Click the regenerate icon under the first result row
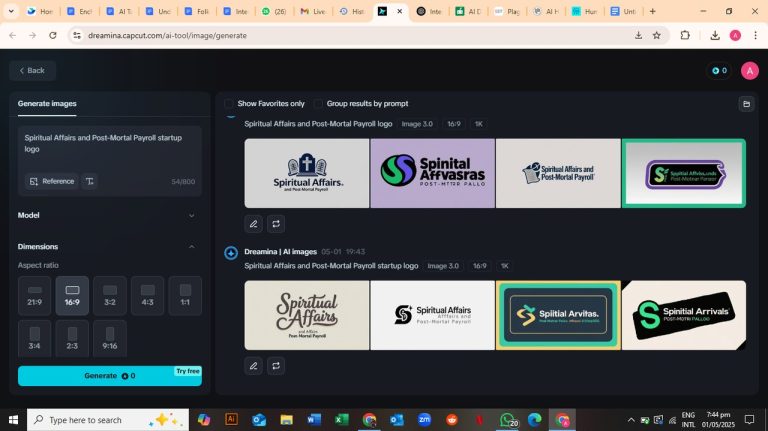Screen dimensions: 768x431 (277, 224)
